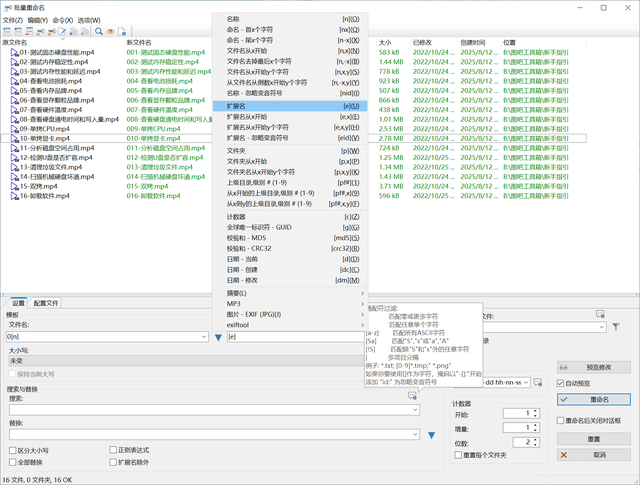This screenshot has width=640, height=485.
Task: Decrease the 增量 counter value
Action: 536,430
